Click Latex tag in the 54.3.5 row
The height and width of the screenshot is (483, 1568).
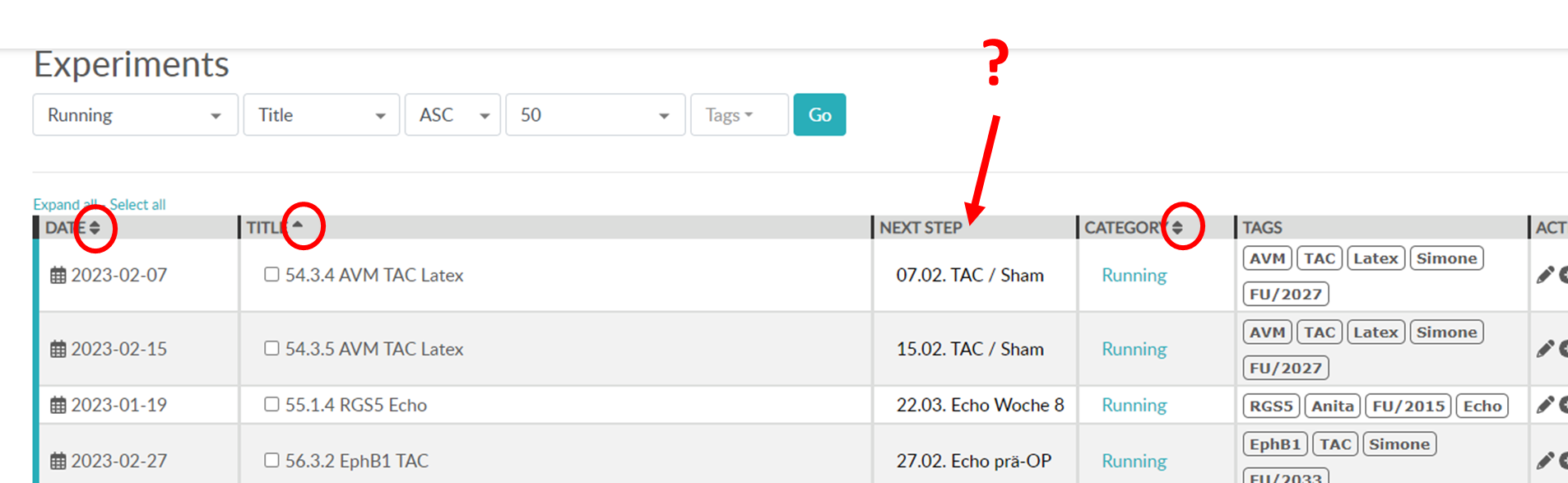click(x=1375, y=332)
